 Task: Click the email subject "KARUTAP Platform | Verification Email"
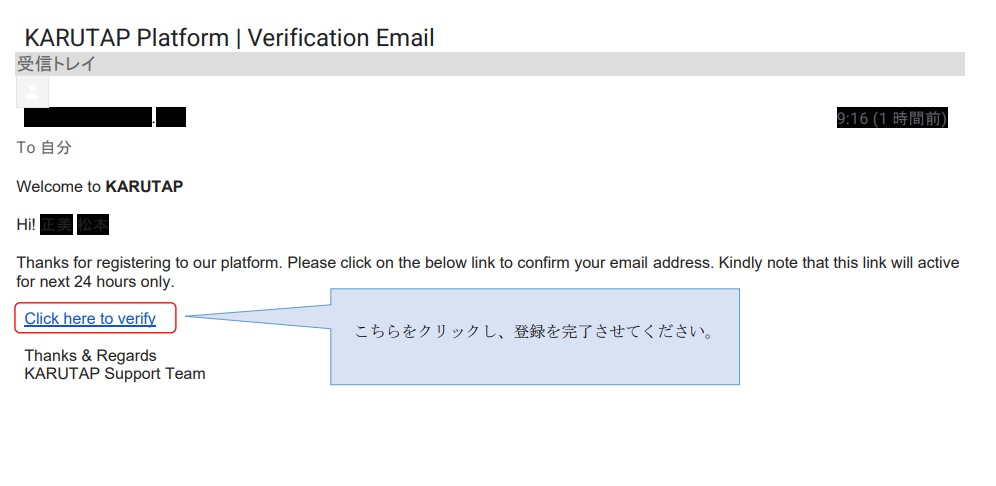229,38
